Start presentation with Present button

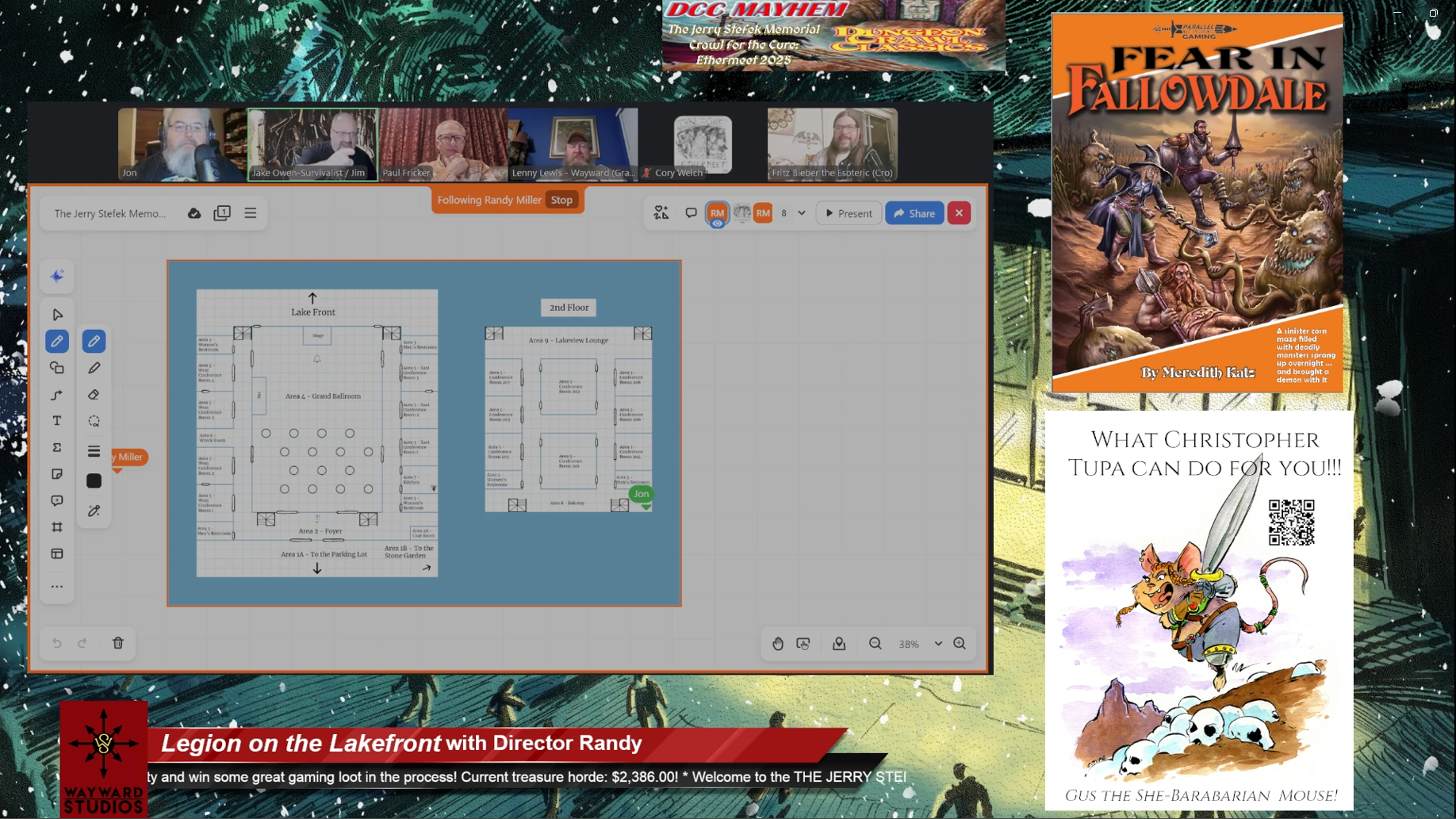pyautogui.click(x=849, y=213)
